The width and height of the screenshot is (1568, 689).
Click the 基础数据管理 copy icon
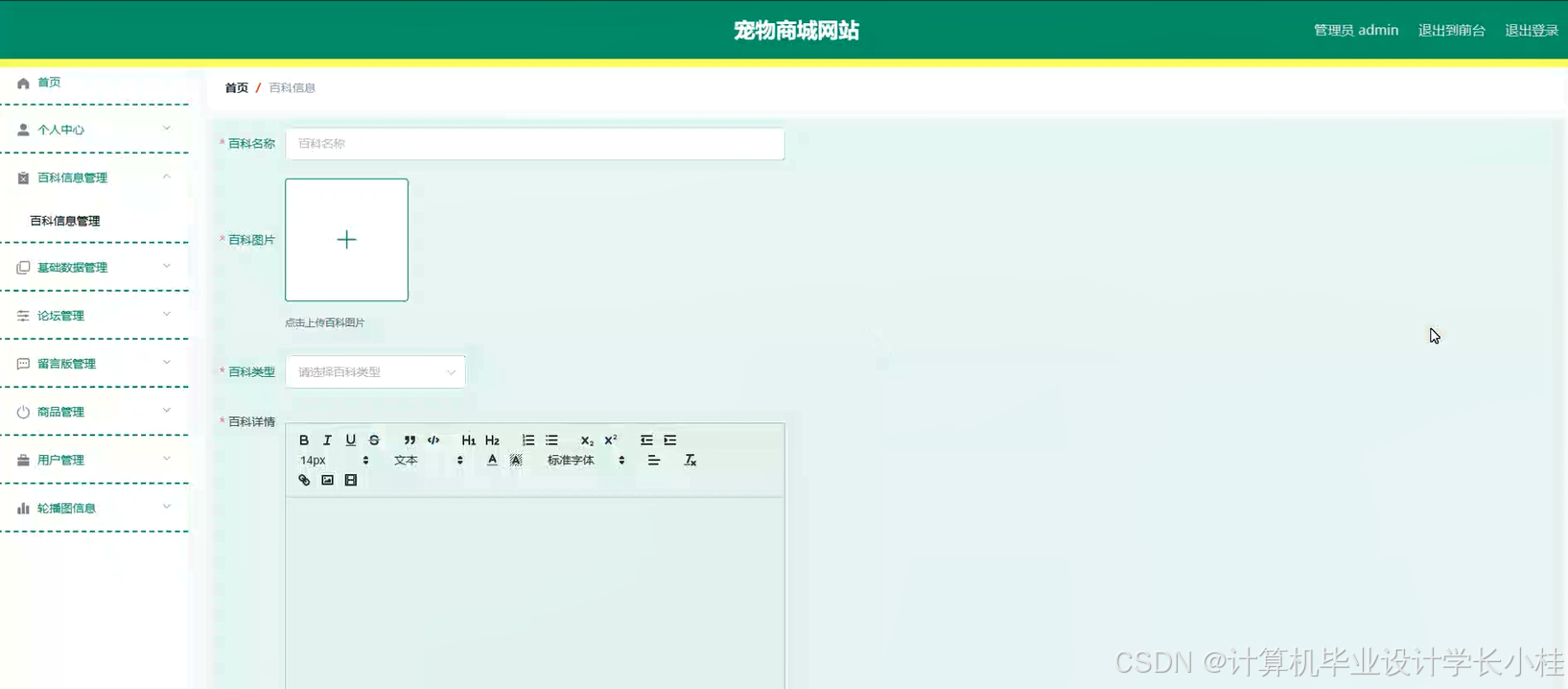pos(23,268)
